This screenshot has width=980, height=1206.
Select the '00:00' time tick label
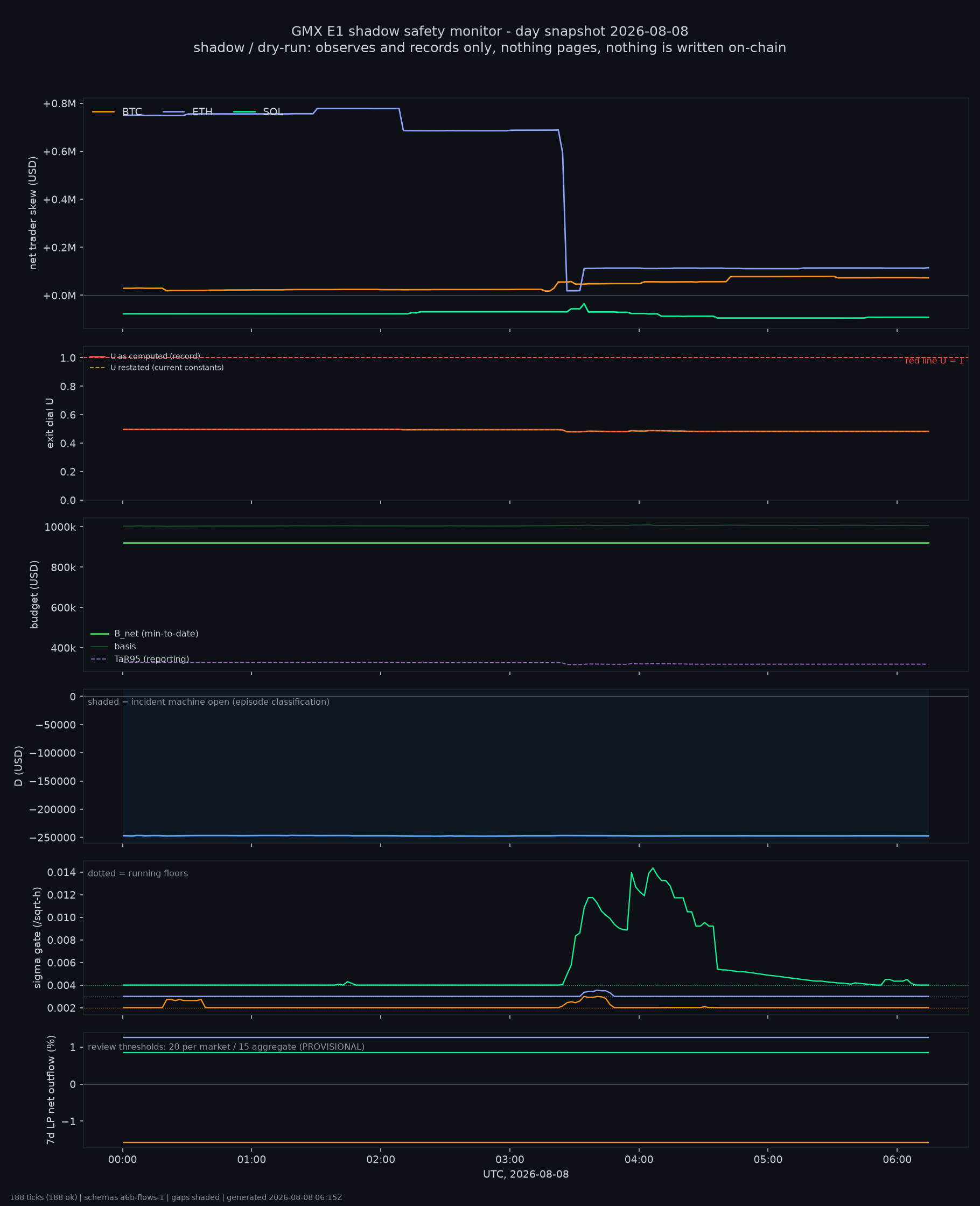pos(123,1160)
